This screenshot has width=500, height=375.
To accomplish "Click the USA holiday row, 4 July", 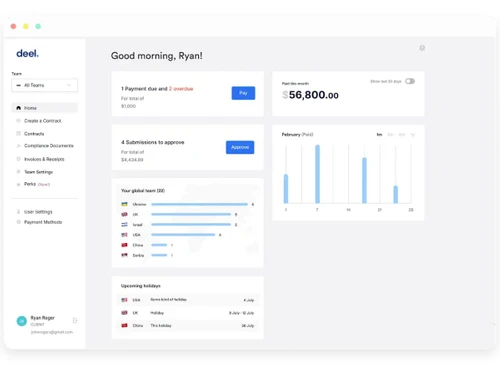I will [x=188, y=300].
